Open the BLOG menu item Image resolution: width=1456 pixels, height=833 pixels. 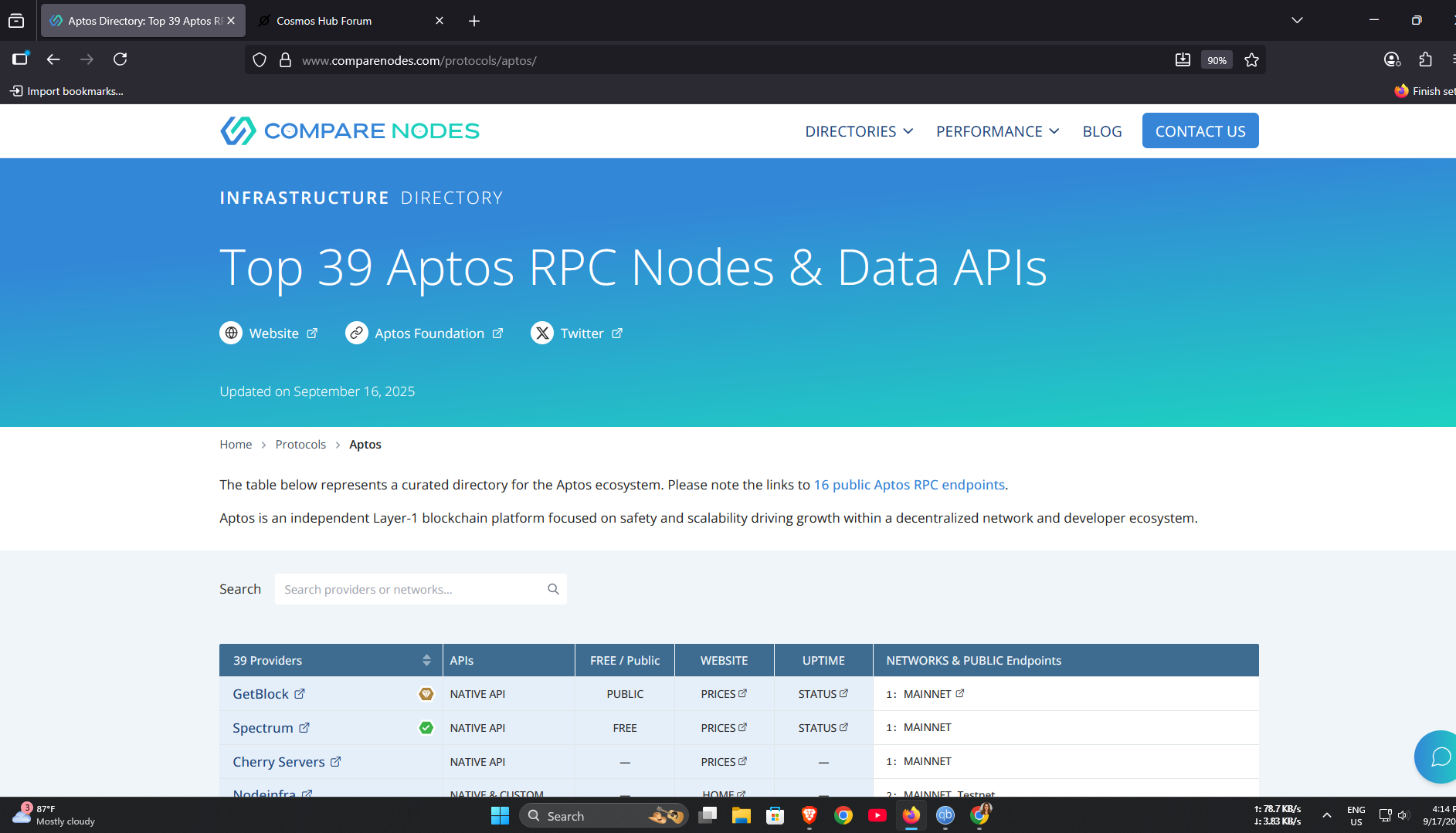tap(1101, 131)
